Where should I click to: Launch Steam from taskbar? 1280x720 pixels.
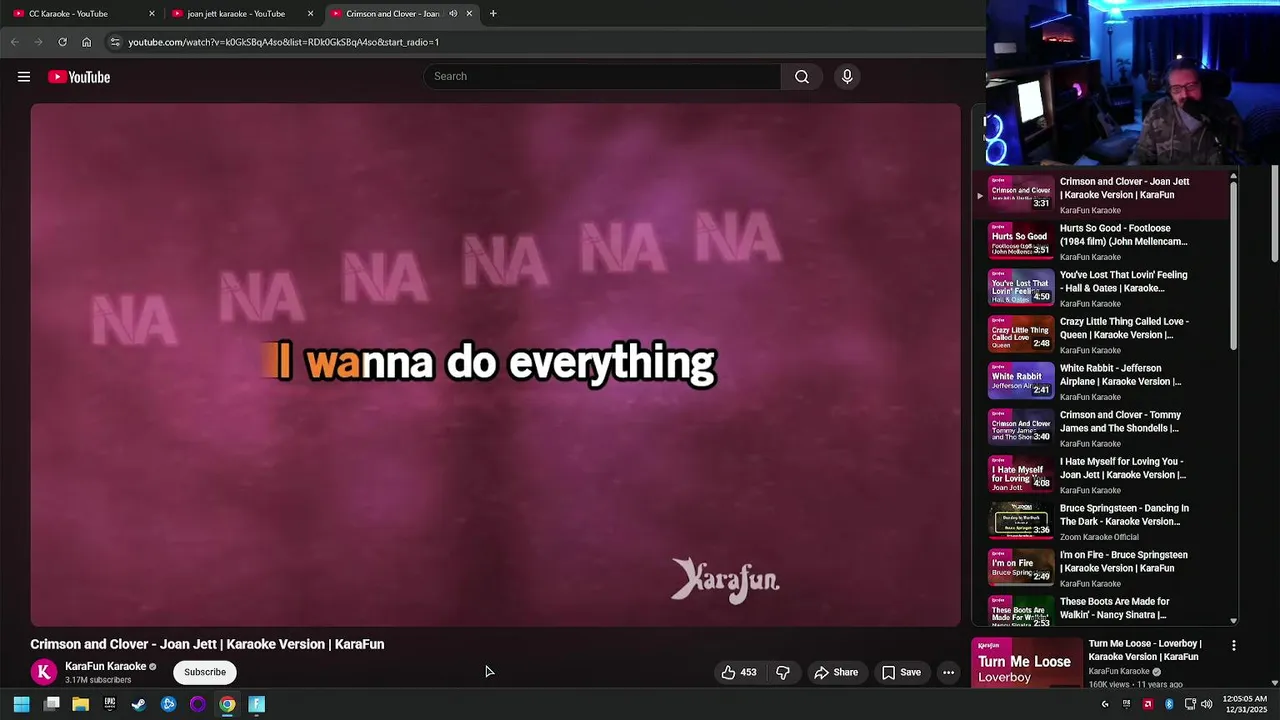[x=139, y=704]
